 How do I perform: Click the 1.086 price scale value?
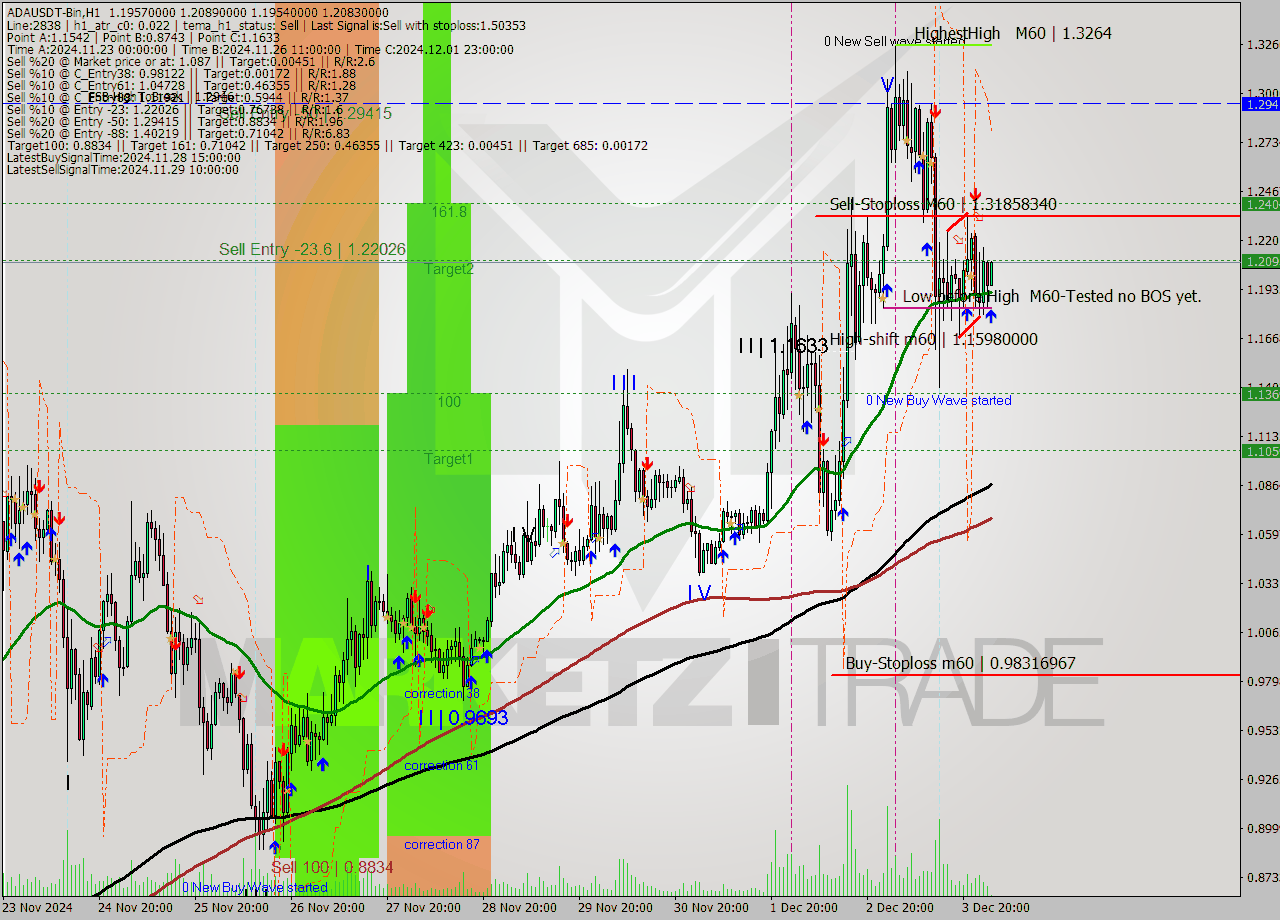[x=1262, y=485]
